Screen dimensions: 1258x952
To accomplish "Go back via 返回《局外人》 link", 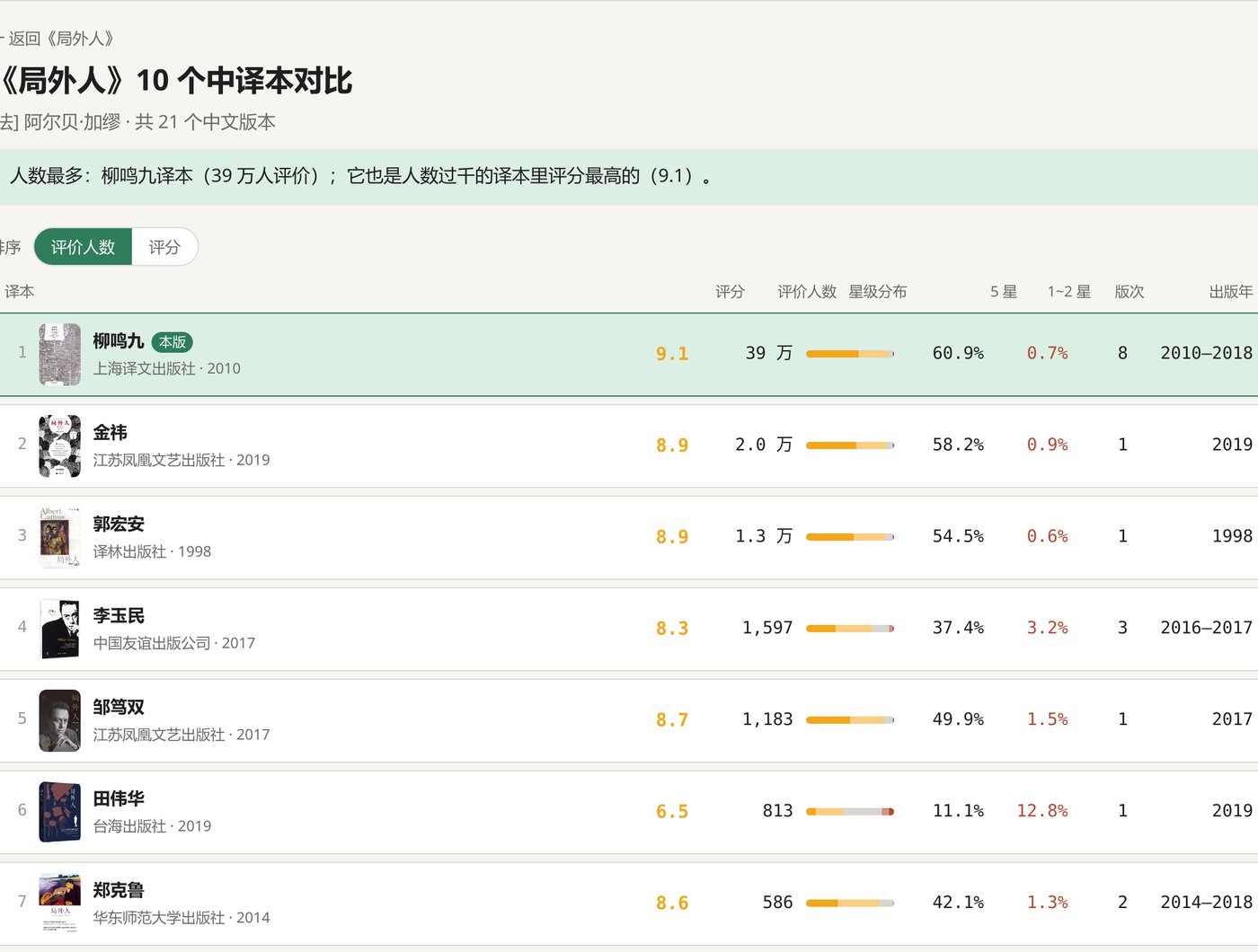I will [58, 39].
